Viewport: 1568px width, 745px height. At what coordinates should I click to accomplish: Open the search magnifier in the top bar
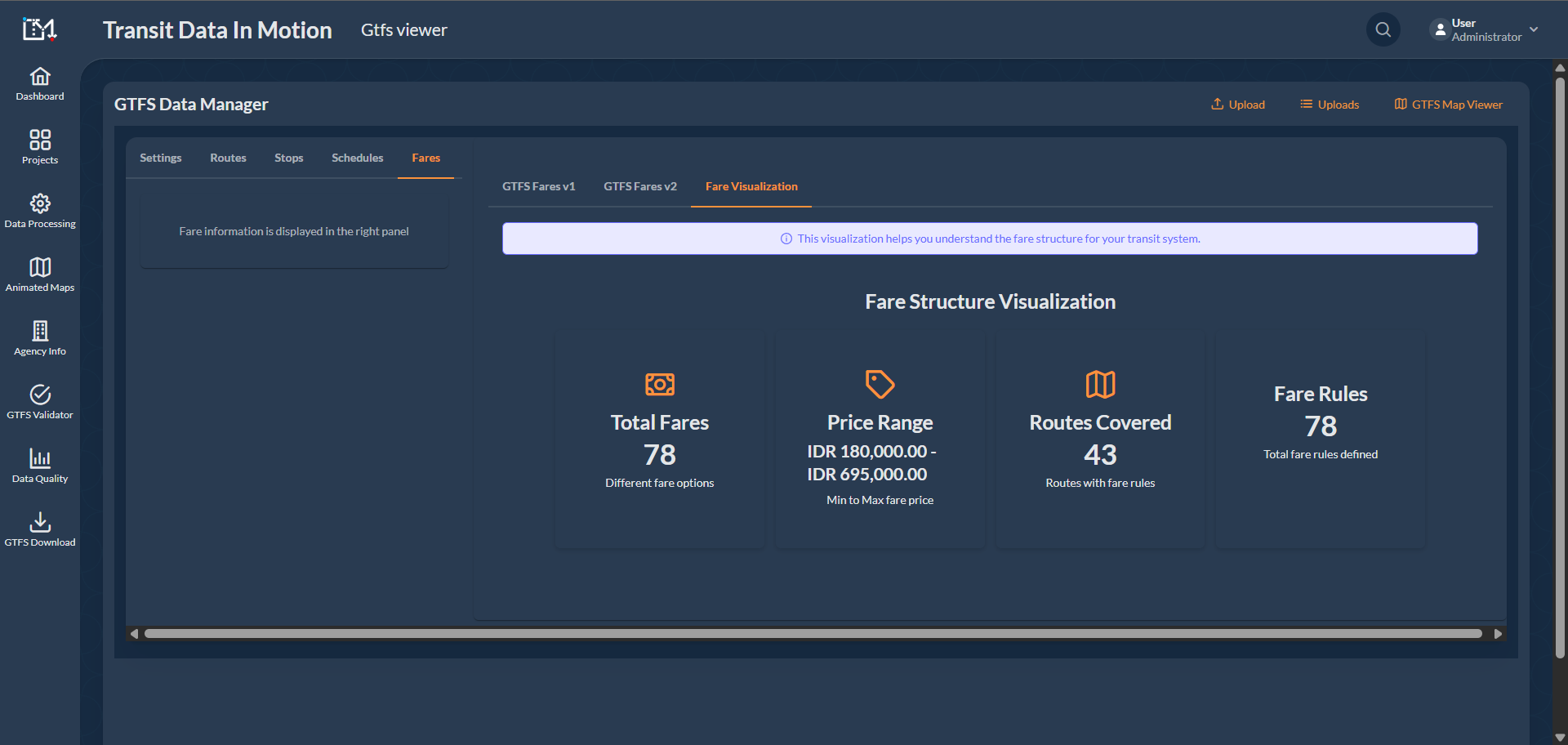click(x=1383, y=29)
